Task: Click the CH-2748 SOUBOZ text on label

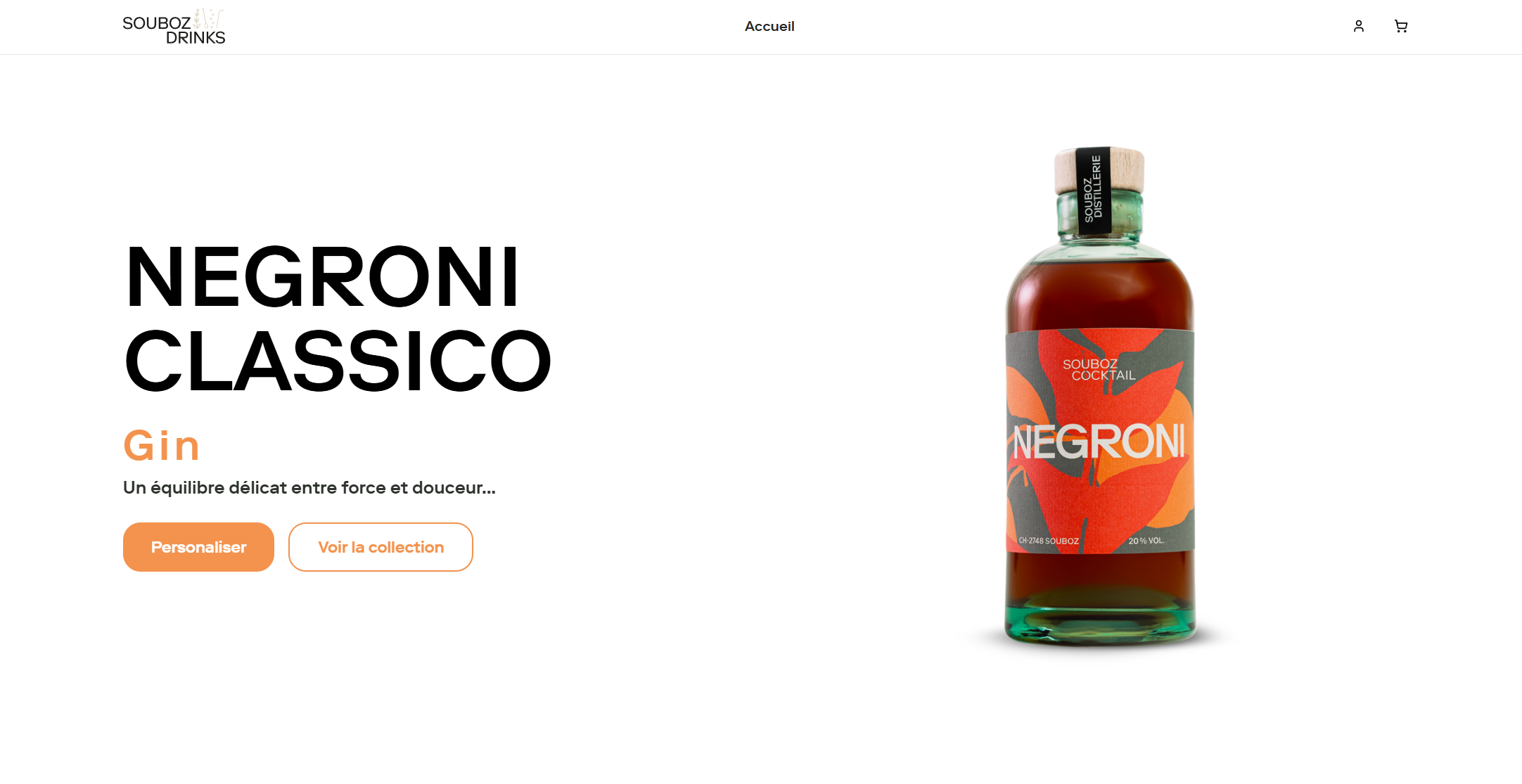Action: click(x=1048, y=541)
